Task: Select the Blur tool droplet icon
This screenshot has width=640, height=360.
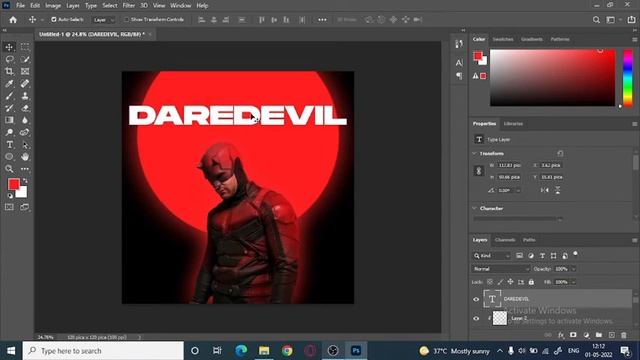Action: (25, 120)
